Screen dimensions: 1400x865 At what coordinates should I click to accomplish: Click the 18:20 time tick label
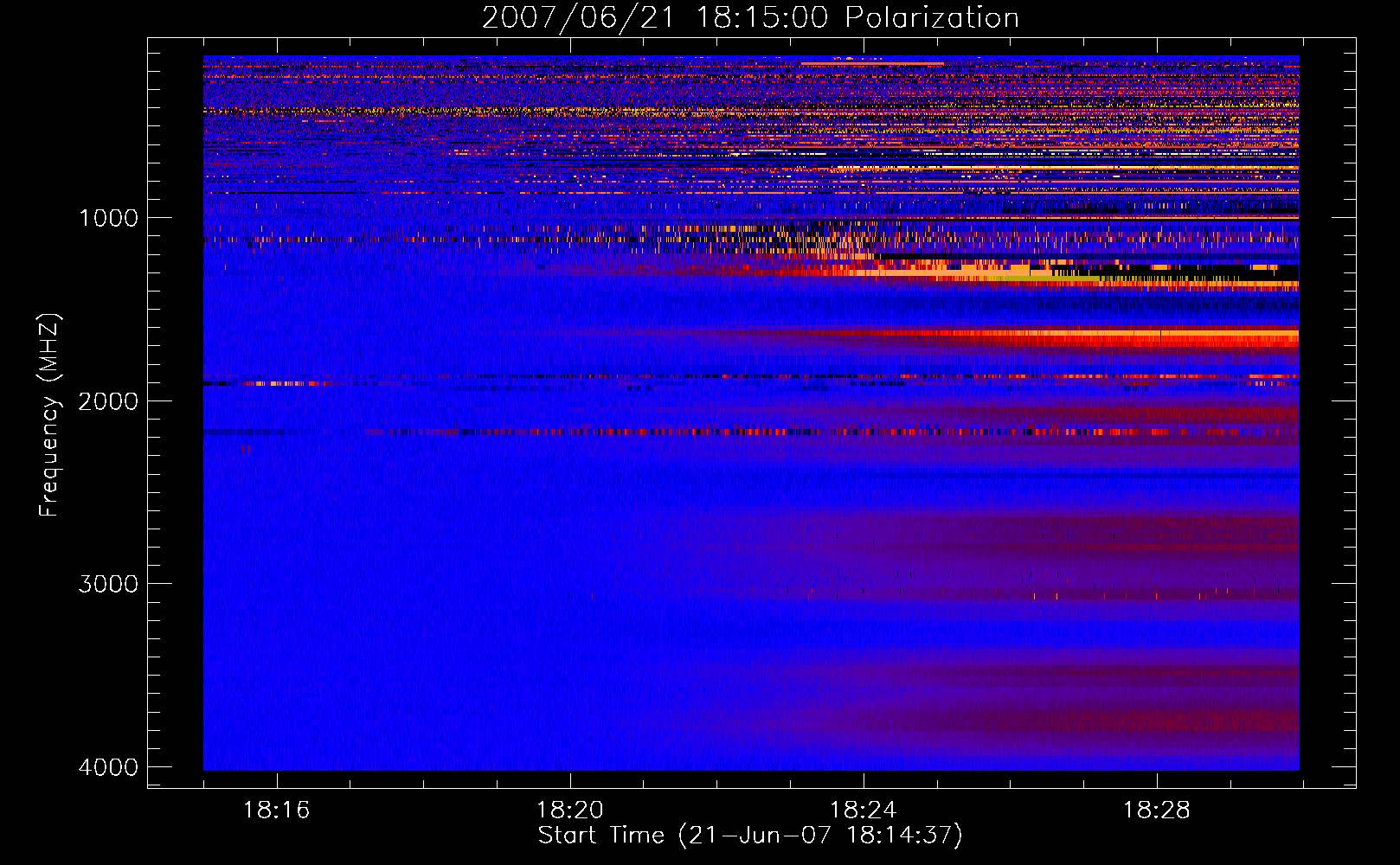coord(569,811)
